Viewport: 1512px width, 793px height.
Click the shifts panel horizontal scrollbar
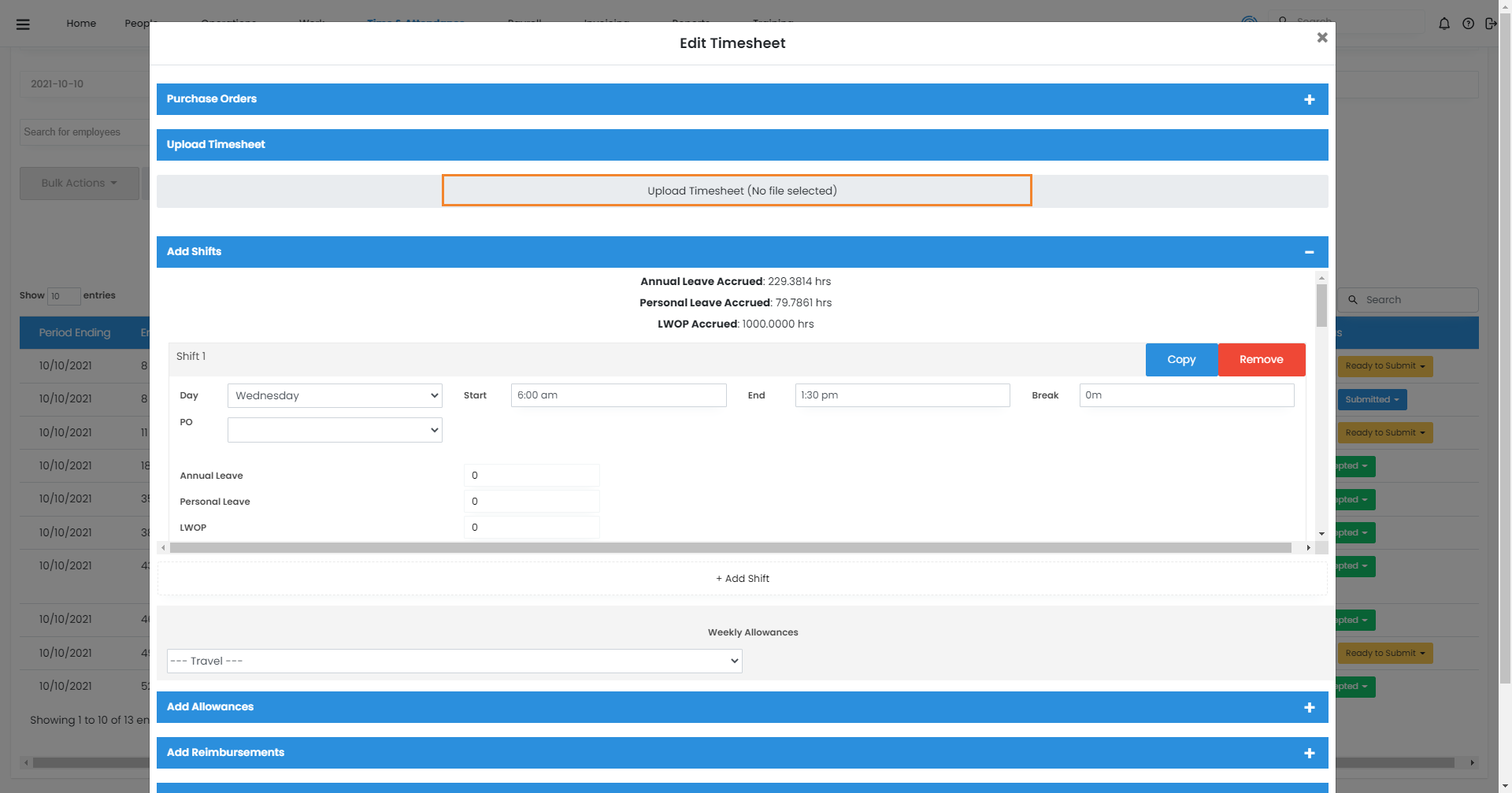[x=730, y=548]
